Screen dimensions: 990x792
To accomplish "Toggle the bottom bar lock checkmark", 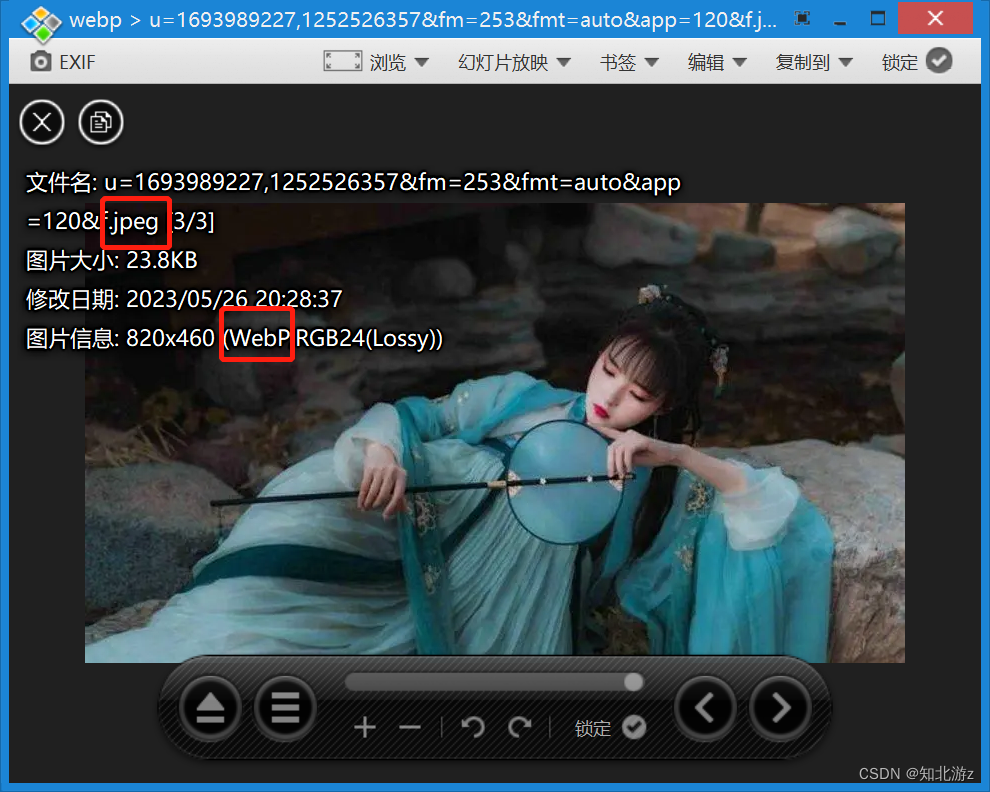I will 634,728.
